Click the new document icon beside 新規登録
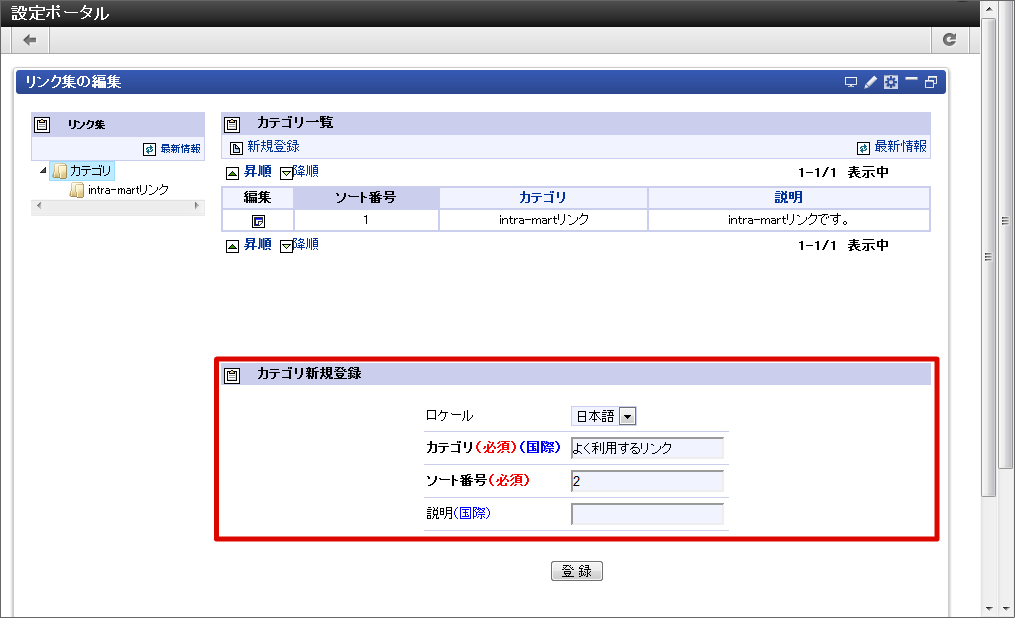1015x618 pixels. tap(236, 148)
